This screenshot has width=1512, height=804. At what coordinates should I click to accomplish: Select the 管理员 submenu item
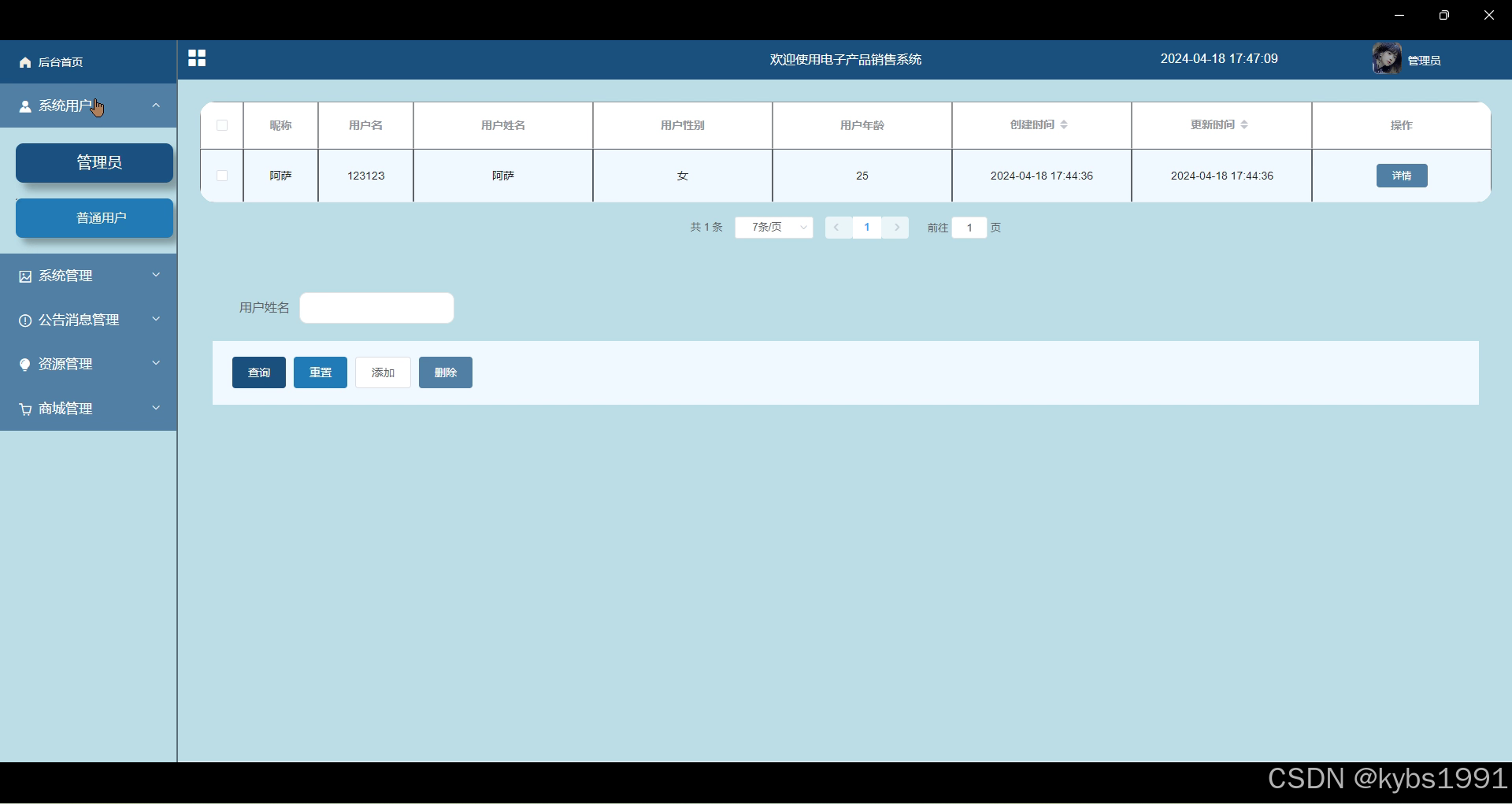point(94,163)
